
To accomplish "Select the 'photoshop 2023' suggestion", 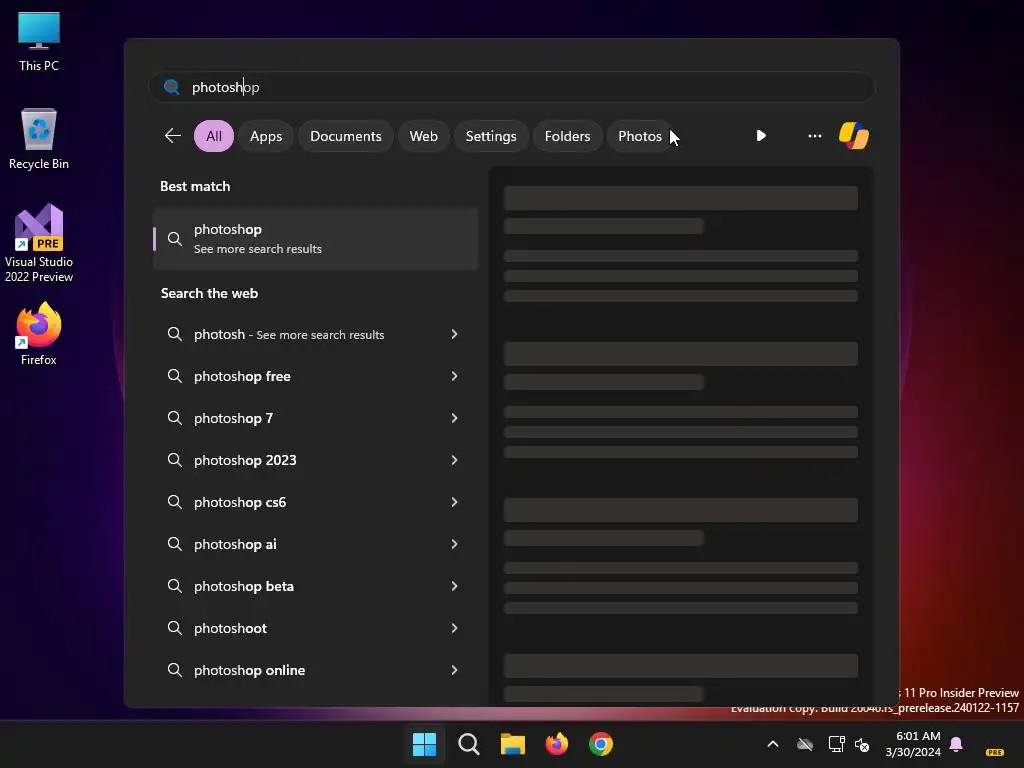I will click(315, 460).
